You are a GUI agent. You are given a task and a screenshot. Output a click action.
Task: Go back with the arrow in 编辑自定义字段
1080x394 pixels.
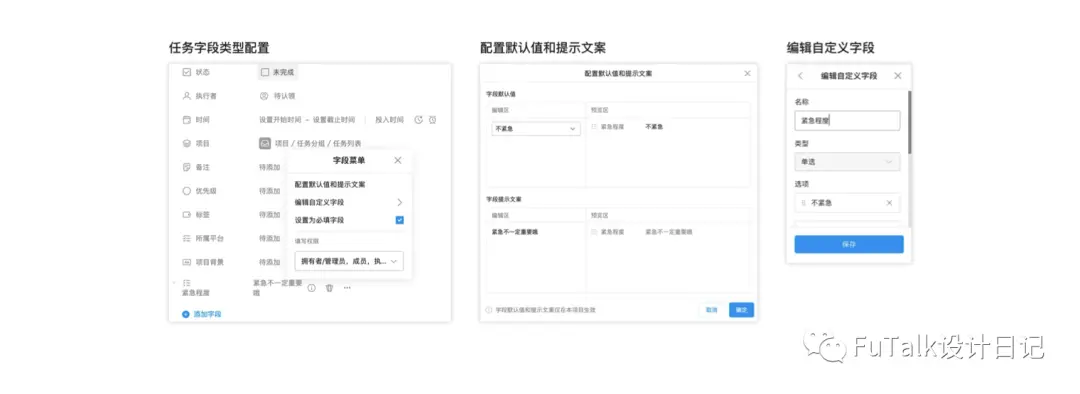[800, 76]
